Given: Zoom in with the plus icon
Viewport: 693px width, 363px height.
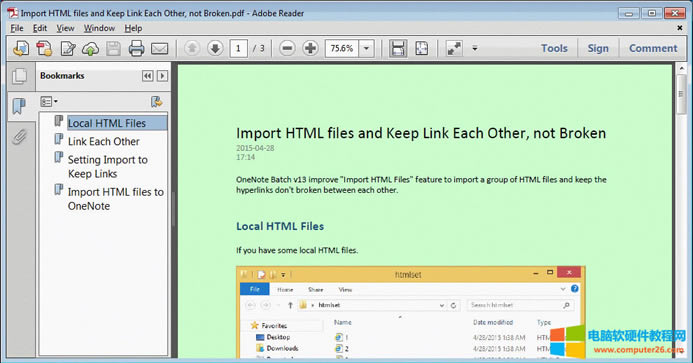Looking at the screenshot, I should (310, 48).
